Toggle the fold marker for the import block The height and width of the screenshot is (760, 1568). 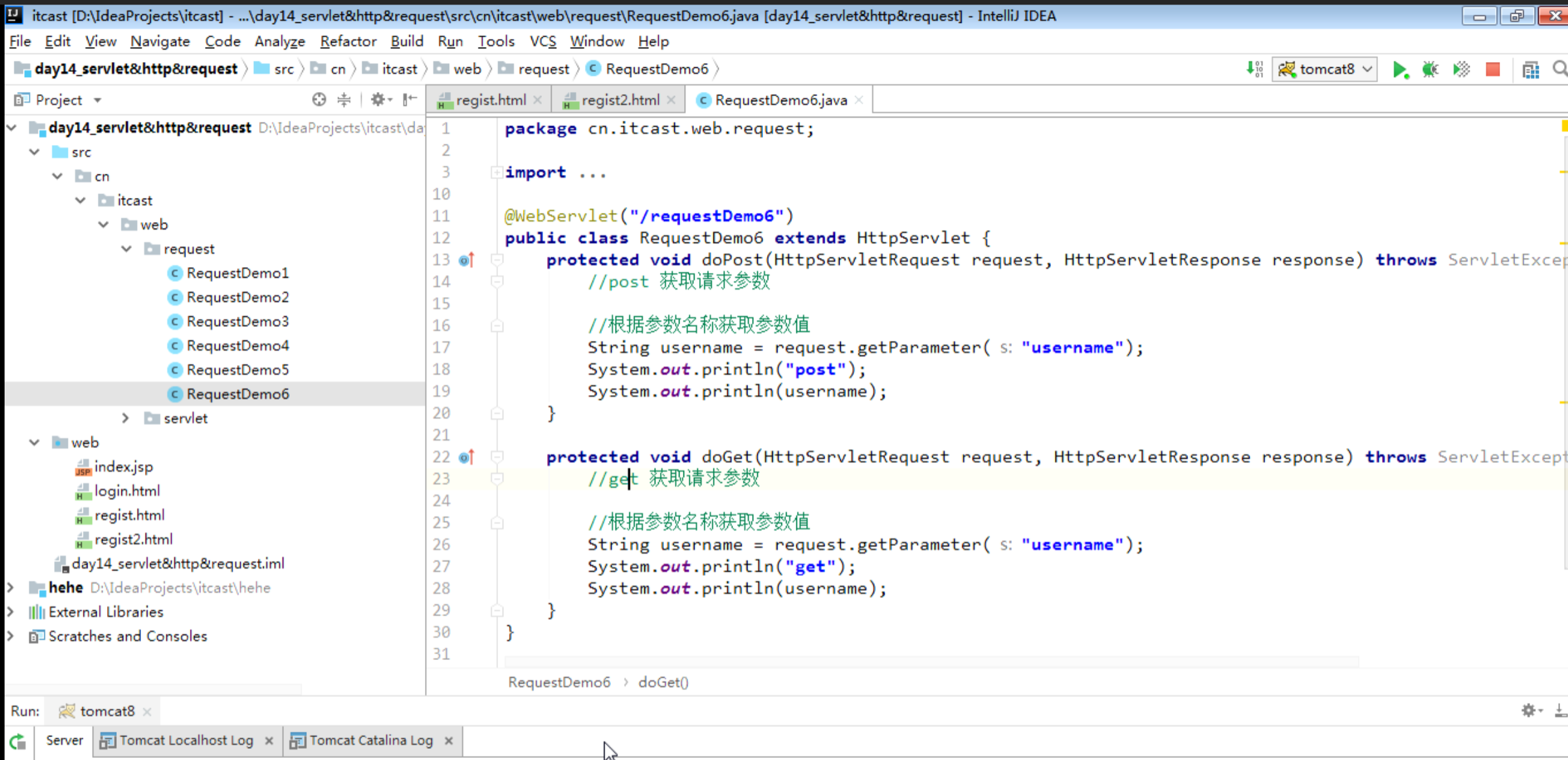[496, 172]
